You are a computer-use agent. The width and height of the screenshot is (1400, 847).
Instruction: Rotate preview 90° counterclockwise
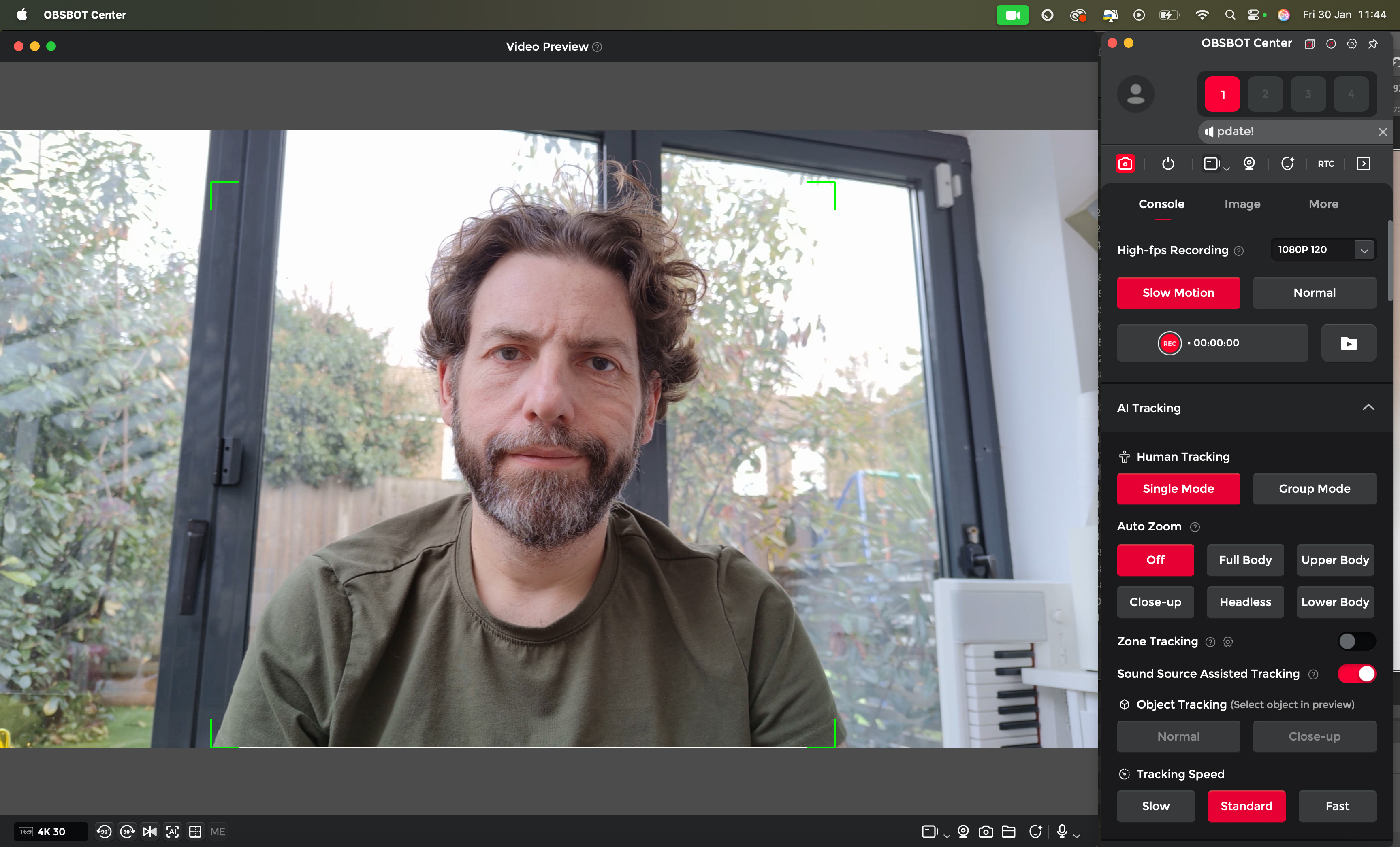104,832
